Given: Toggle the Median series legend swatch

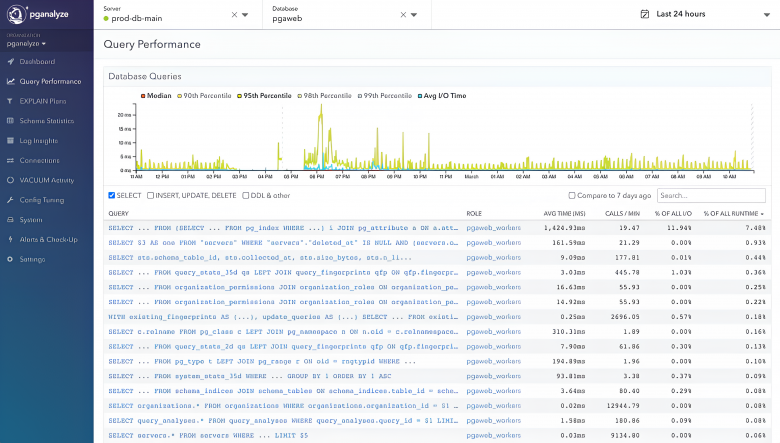Looking at the screenshot, I should (143, 96).
